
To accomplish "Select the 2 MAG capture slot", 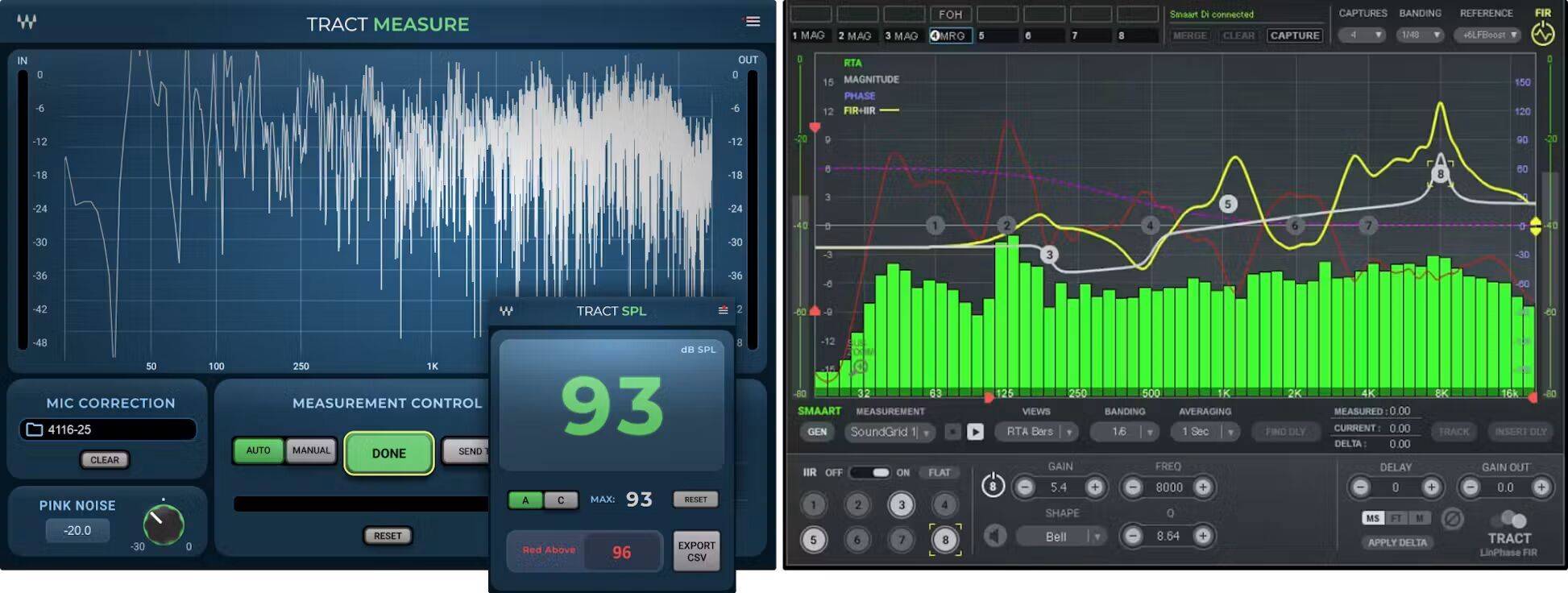I will pyautogui.click(x=857, y=35).
